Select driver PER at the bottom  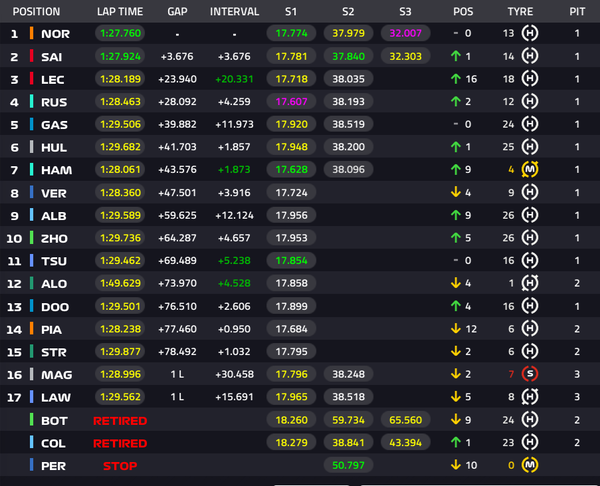click(x=54, y=466)
